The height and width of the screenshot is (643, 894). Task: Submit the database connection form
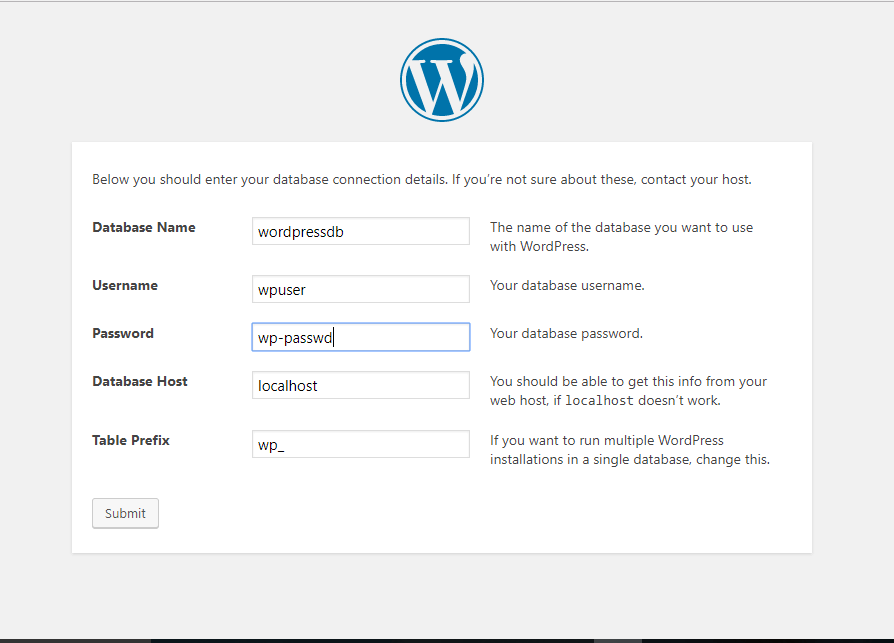tap(125, 513)
